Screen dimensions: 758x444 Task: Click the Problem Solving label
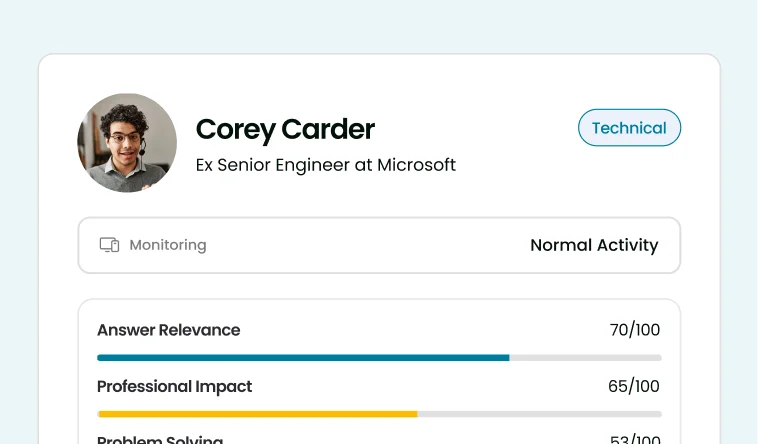point(160,439)
